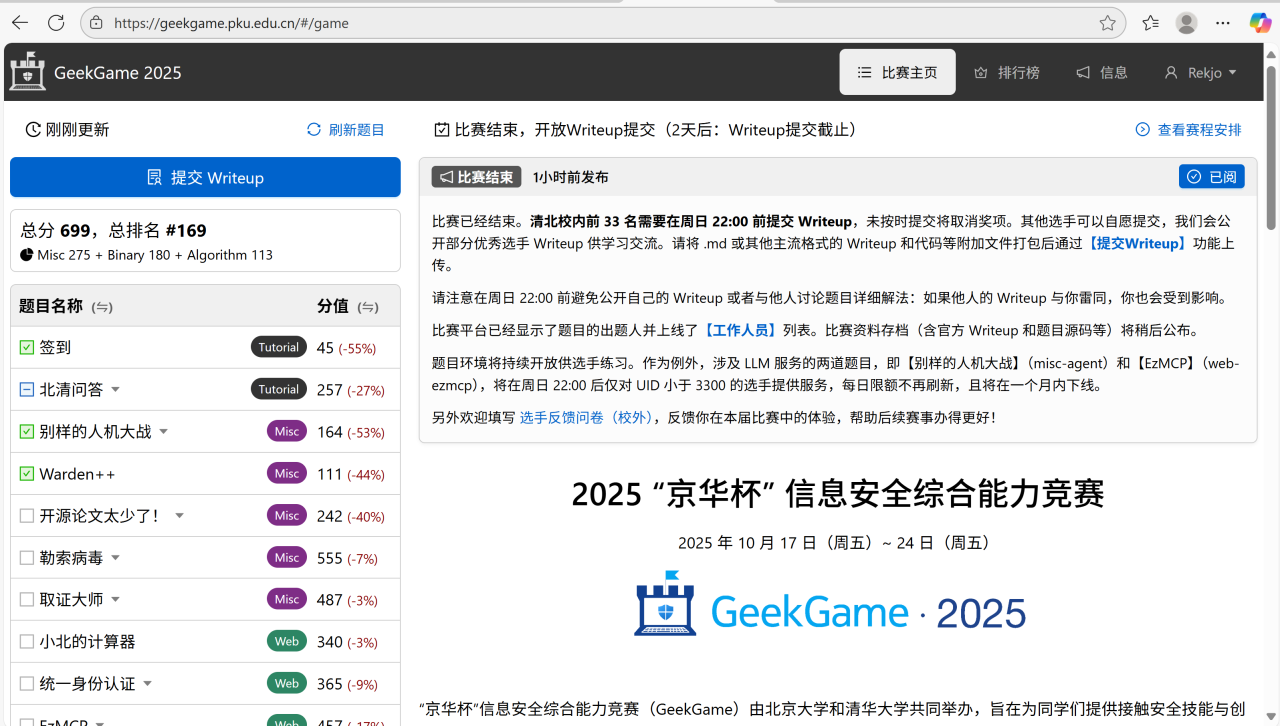Click the 555 score on 勒索病毒 row
The height and width of the screenshot is (726, 1280).
[x=330, y=558]
